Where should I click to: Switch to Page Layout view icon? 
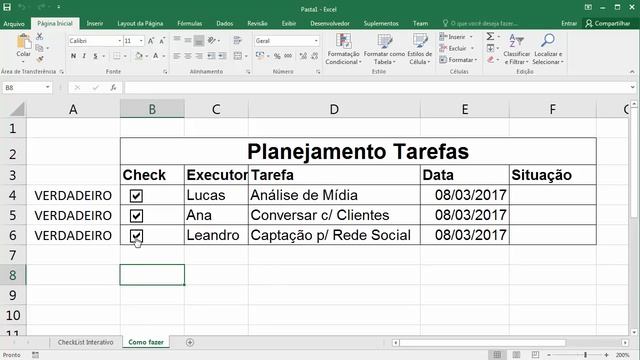[x=516, y=355]
